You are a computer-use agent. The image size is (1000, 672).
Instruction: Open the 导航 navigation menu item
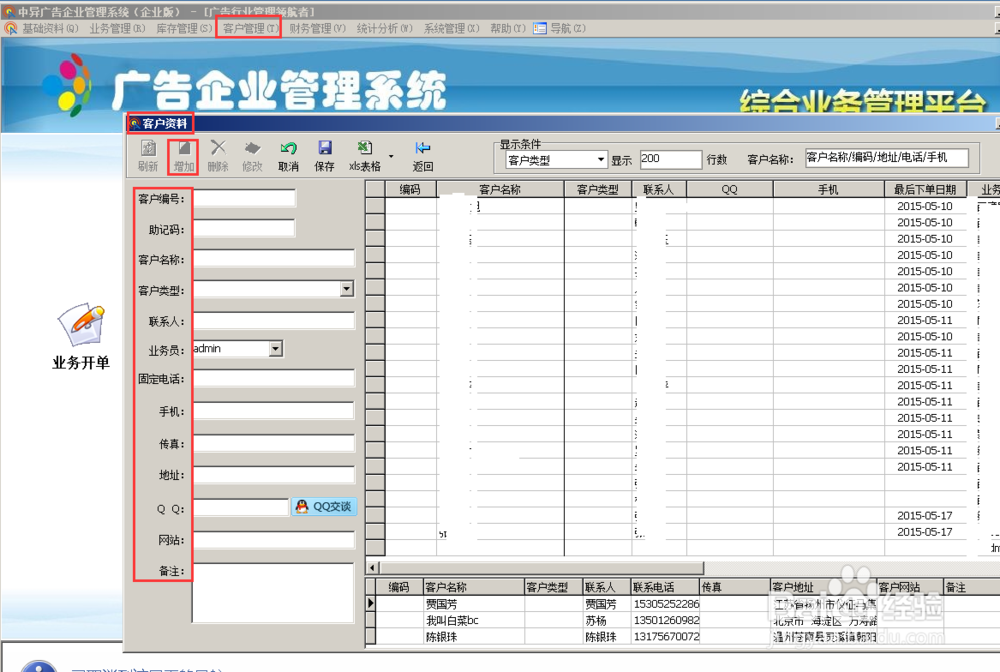(x=558, y=28)
